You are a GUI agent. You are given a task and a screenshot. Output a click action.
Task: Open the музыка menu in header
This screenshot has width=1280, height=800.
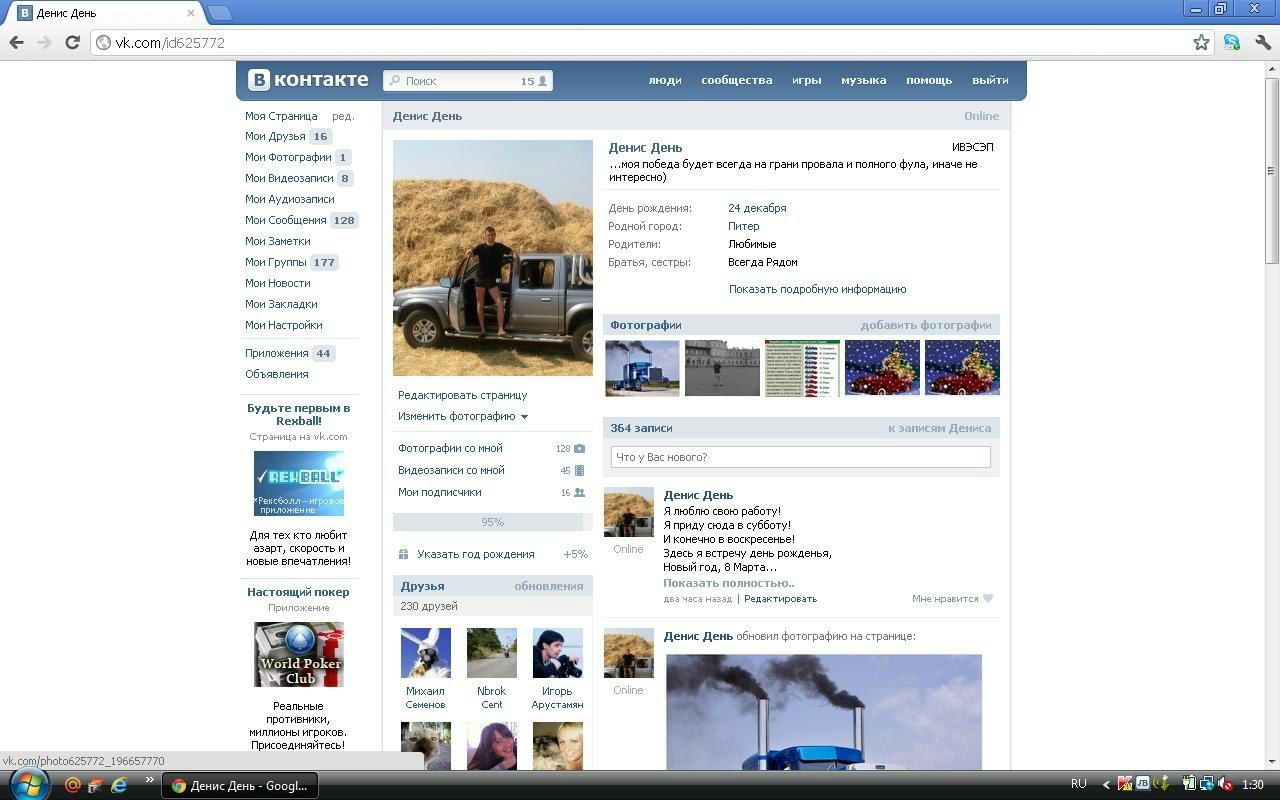coord(863,80)
